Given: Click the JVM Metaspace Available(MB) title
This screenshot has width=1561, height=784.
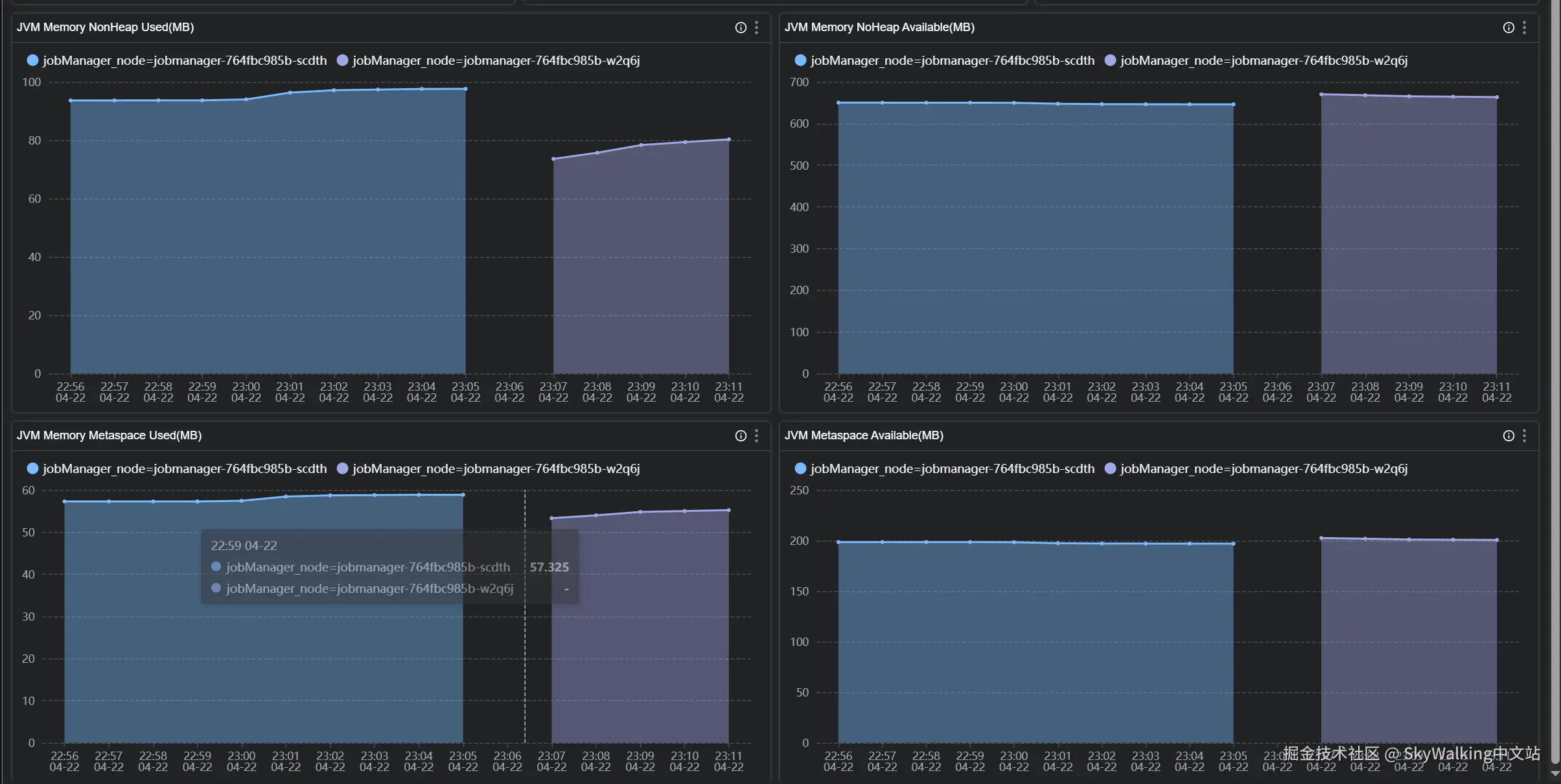Looking at the screenshot, I should (x=863, y=435).
